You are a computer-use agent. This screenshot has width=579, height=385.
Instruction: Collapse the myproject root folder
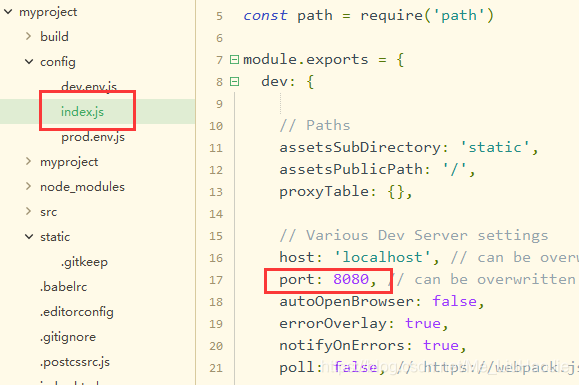point(8,12)
